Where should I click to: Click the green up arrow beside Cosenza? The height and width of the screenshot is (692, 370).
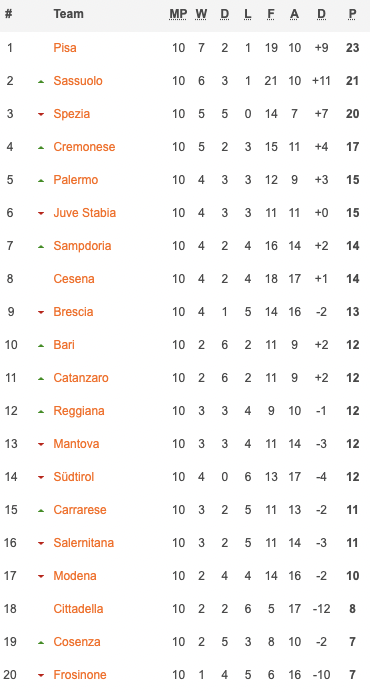click(x=41, y=642)
